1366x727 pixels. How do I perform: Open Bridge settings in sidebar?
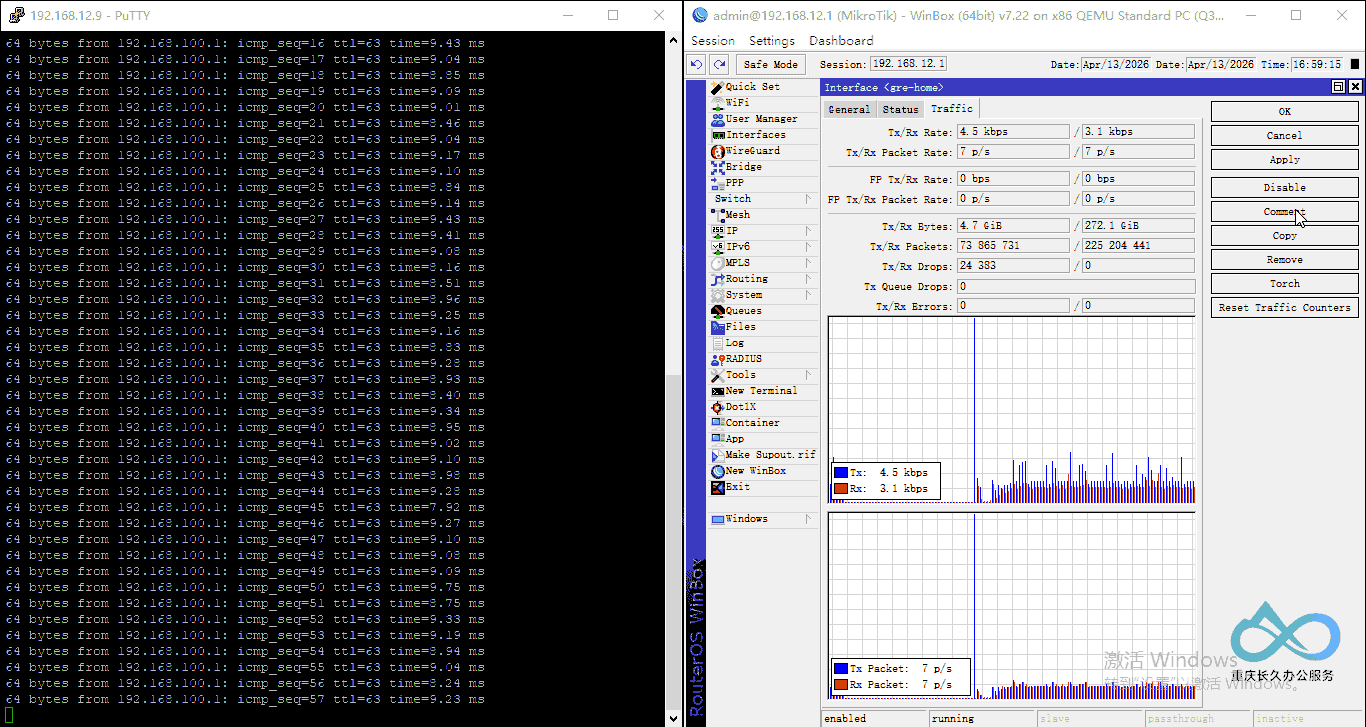(743, 167)
